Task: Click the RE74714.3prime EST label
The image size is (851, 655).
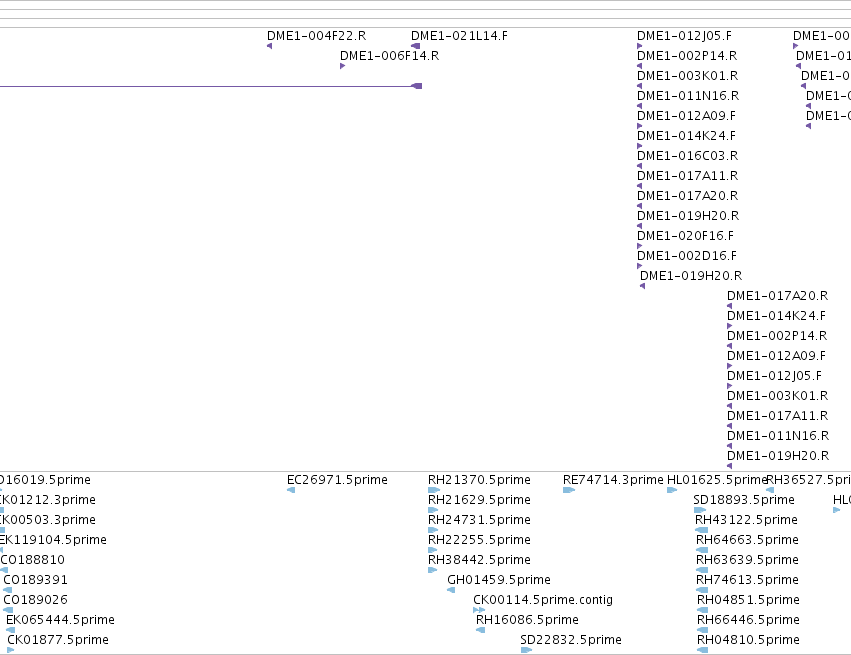Action: click(x=613, y=480)
